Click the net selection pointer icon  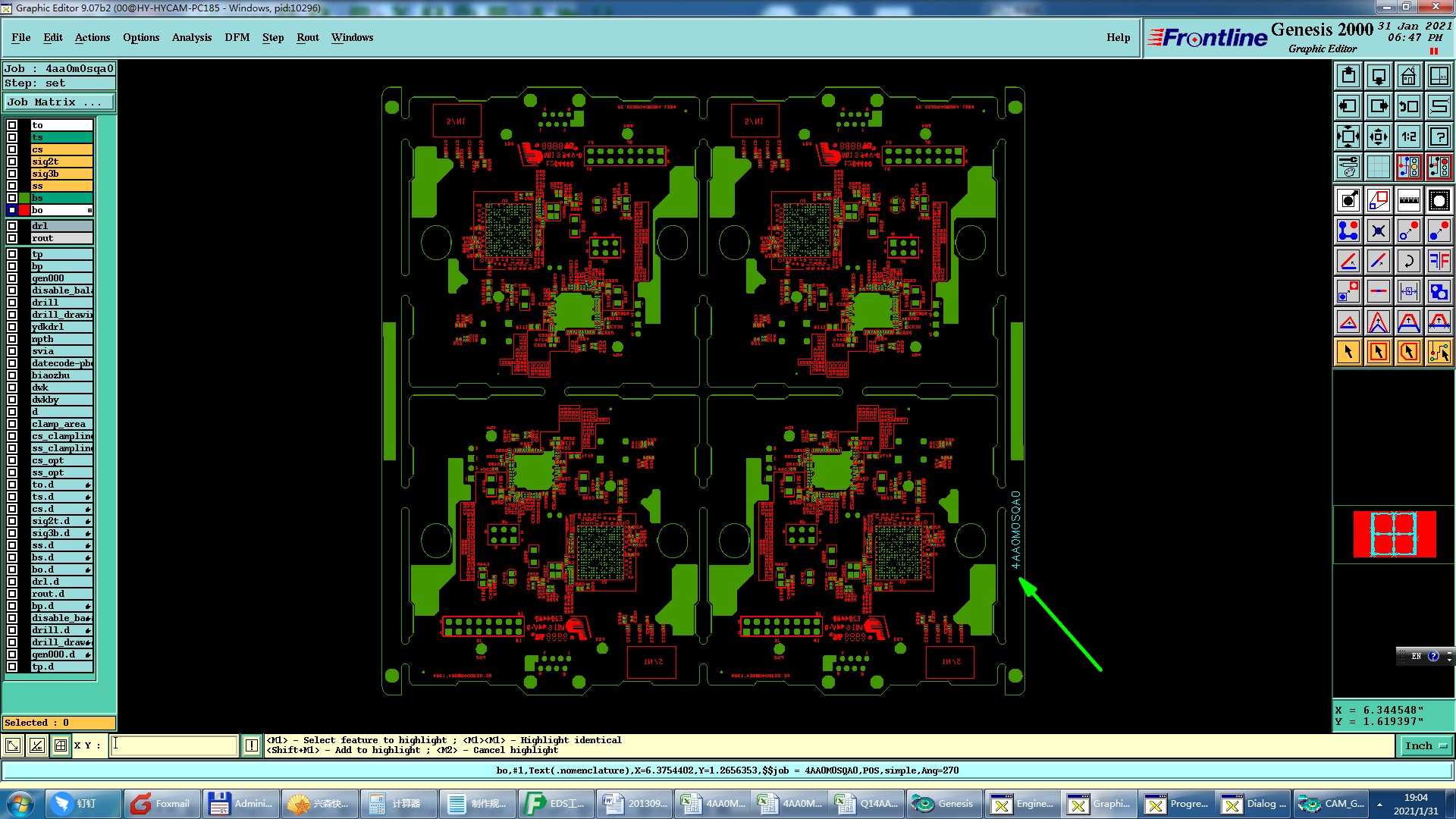pyautogui.click(x=1439, y=352)
